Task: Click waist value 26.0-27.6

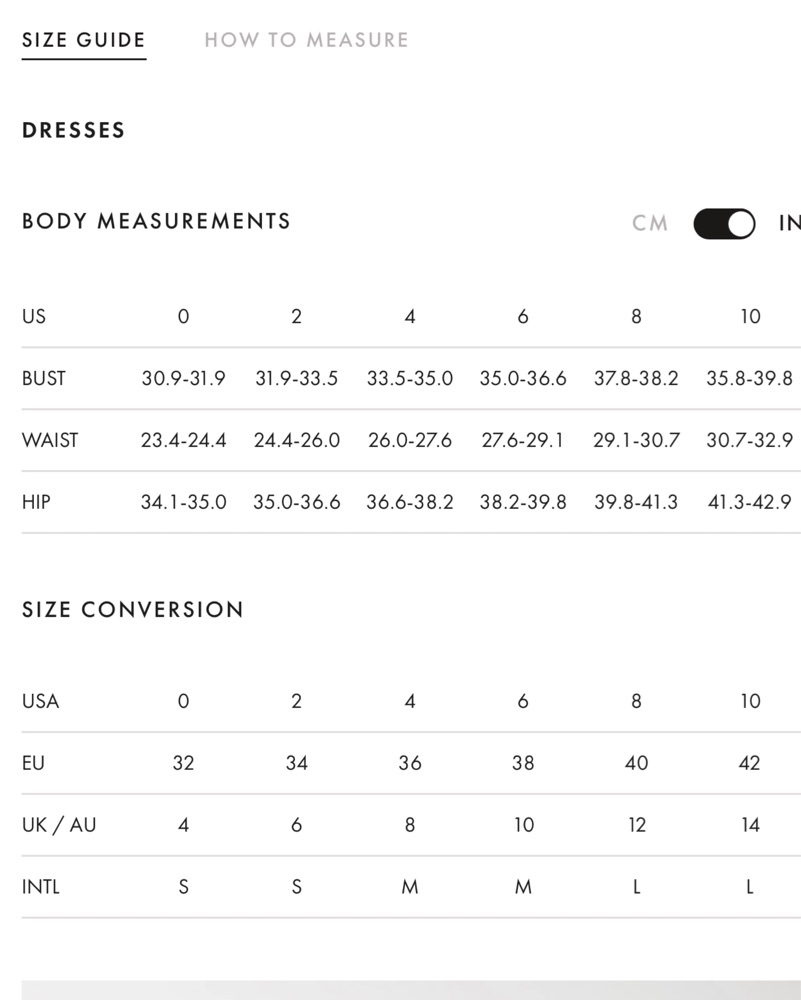Action: pos(410,440)
